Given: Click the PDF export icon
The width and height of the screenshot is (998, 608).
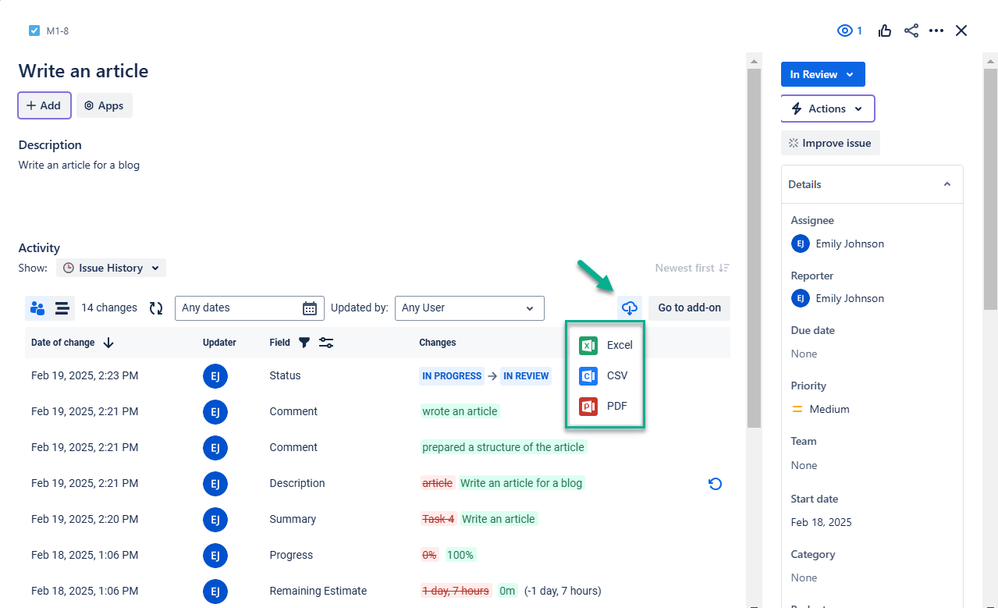Looking at the screenshot, I should point(587,406).
